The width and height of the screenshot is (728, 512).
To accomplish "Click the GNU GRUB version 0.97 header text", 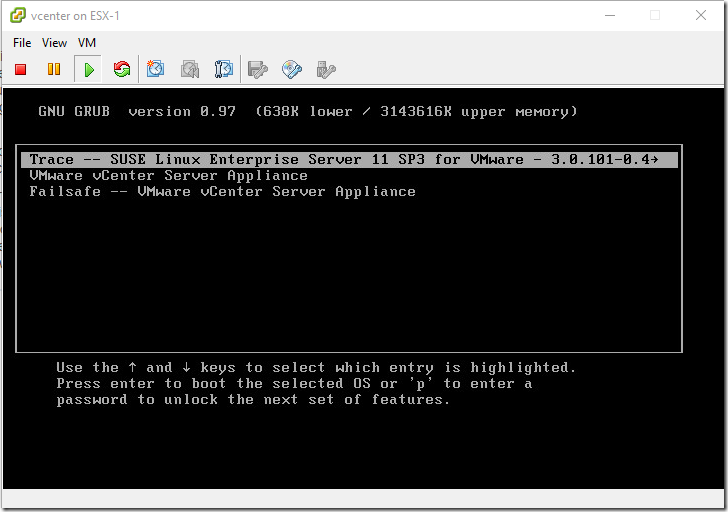I will (x=307, y=111).
